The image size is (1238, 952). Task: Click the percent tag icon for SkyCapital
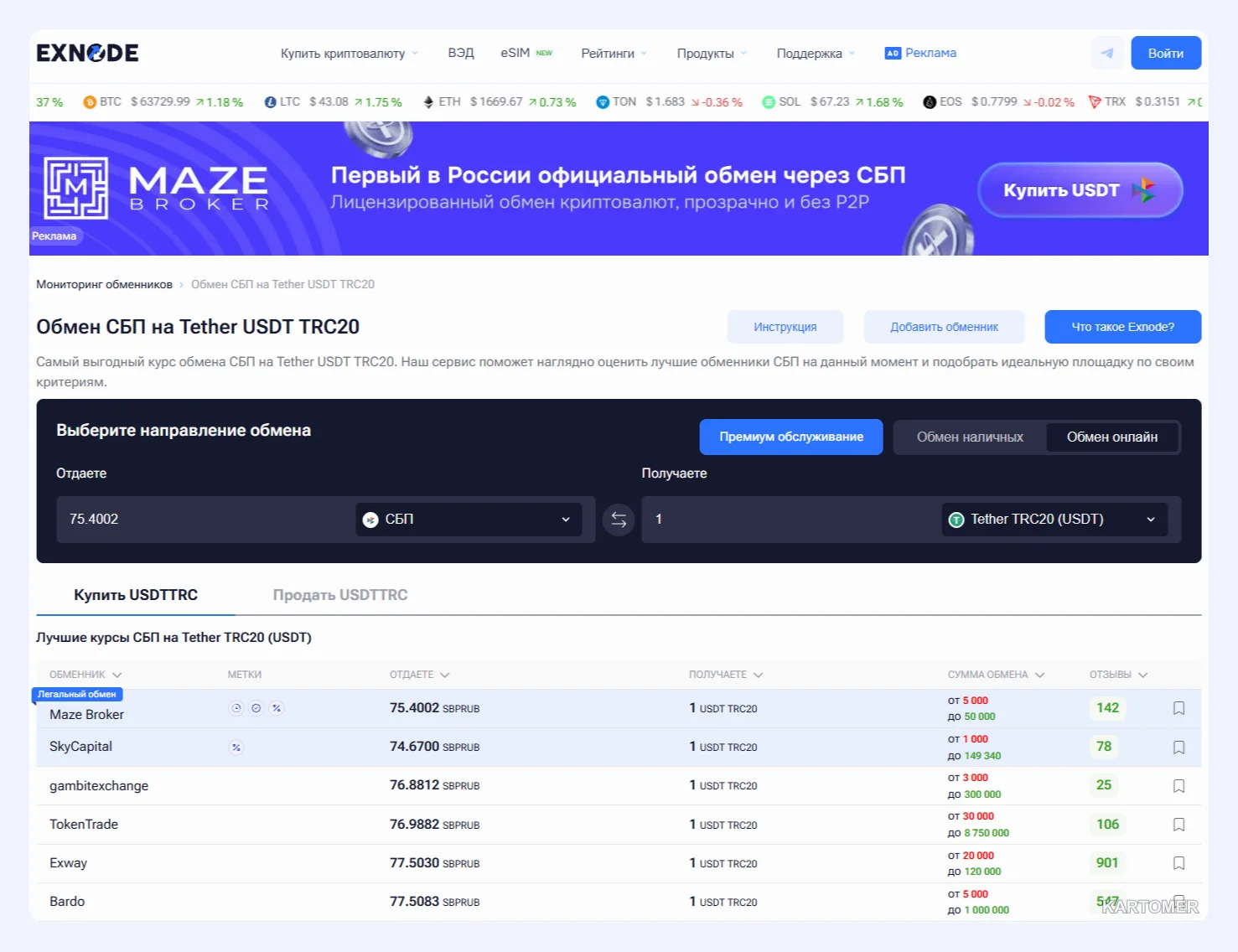click(236, 748)
